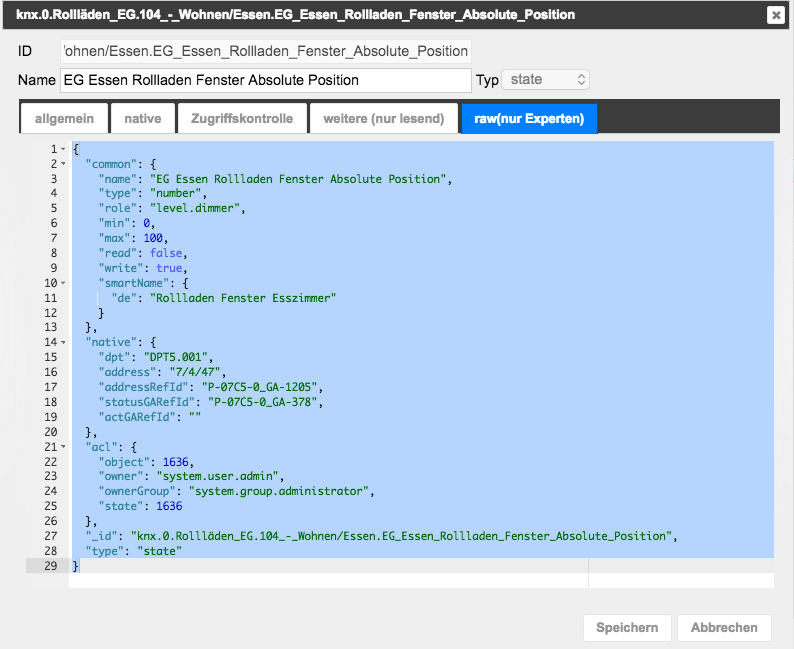This screenshot has height=649, width=794.
Task: Click the "_id" value on line 27
Action: [x=401, y=536]
